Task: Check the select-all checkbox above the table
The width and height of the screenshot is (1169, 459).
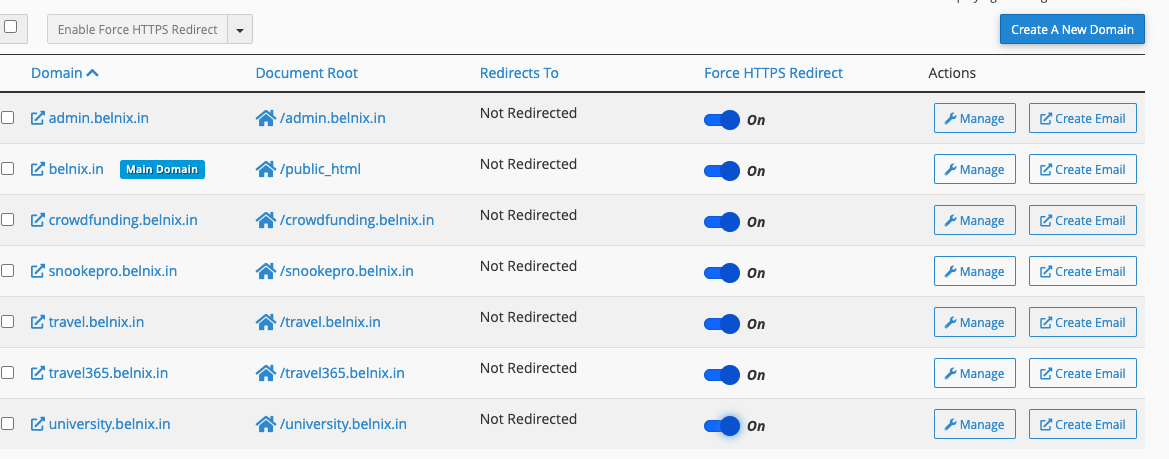Action: point(11,28)
